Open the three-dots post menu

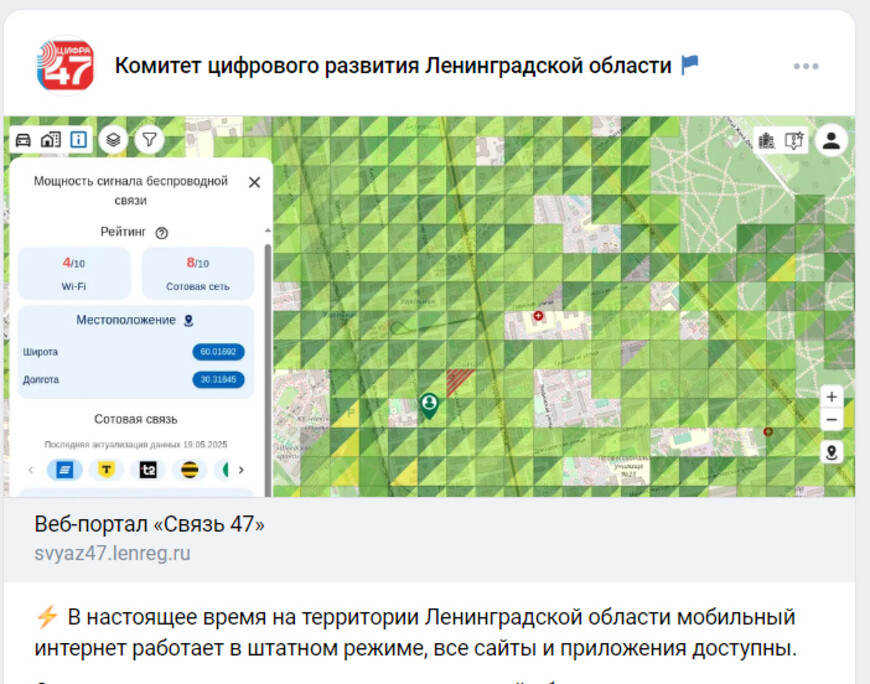coord(806,66)
